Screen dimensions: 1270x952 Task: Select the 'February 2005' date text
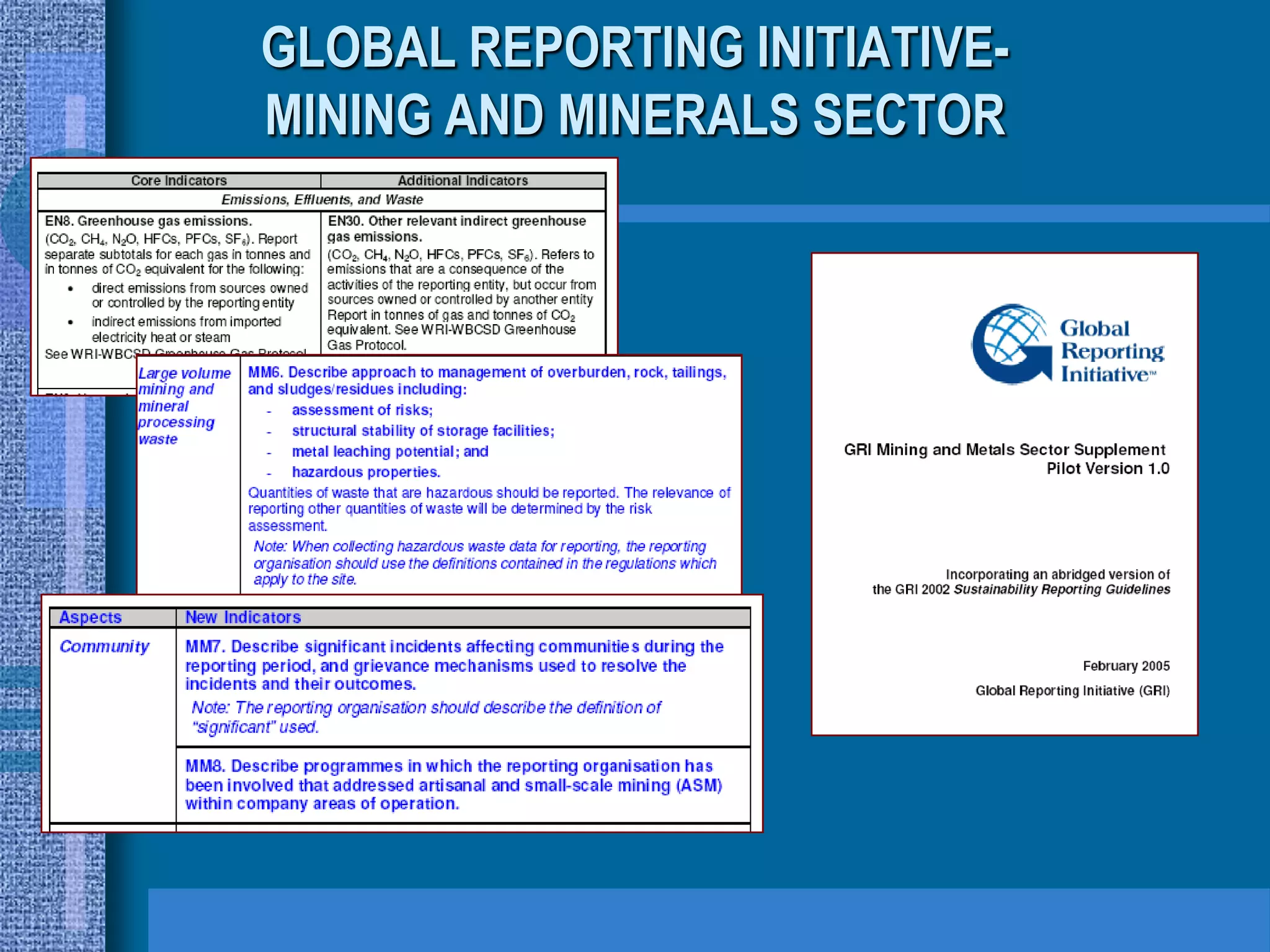(x=1126, y=666)
